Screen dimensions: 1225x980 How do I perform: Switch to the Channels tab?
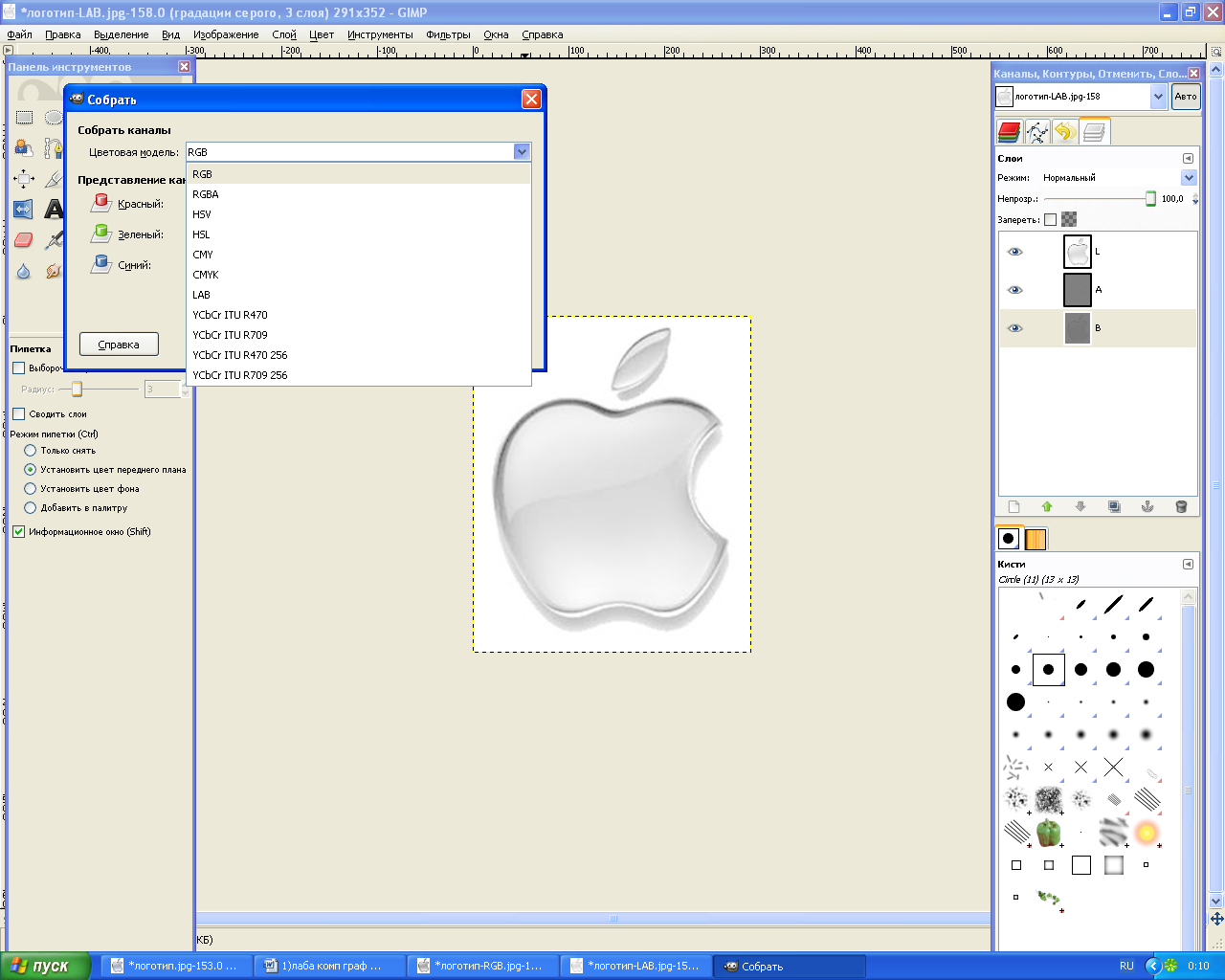[1010, 131]
